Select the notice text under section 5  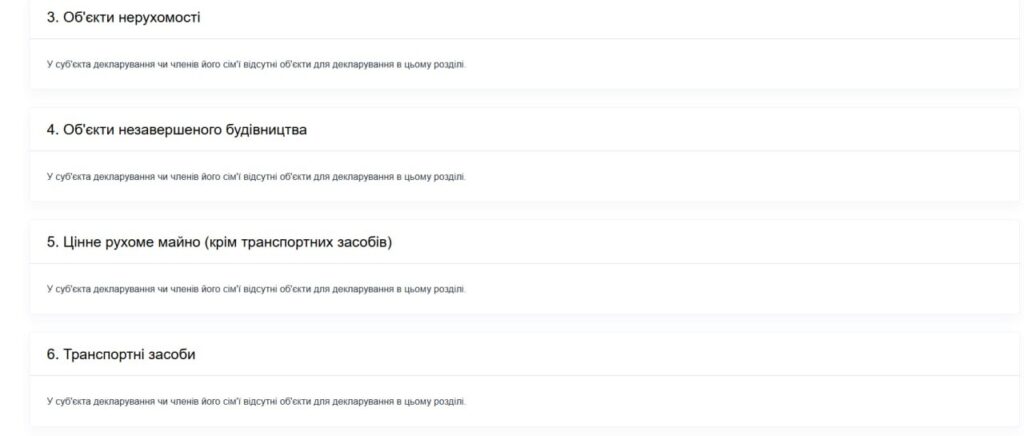click(x=256, y=289)
